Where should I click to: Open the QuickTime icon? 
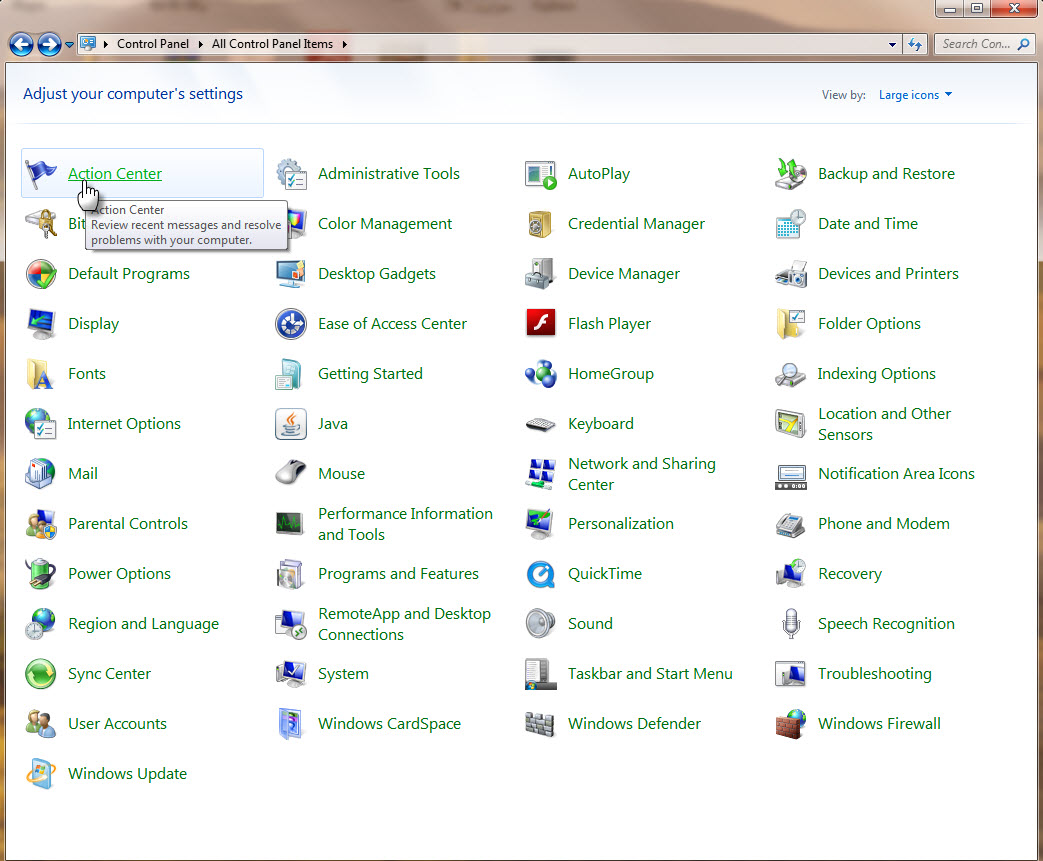tap(541, 574)
